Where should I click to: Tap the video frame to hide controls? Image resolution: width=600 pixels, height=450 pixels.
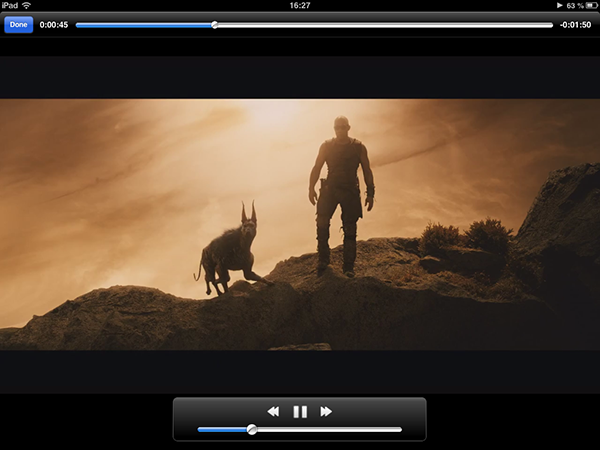coord(300,225)
